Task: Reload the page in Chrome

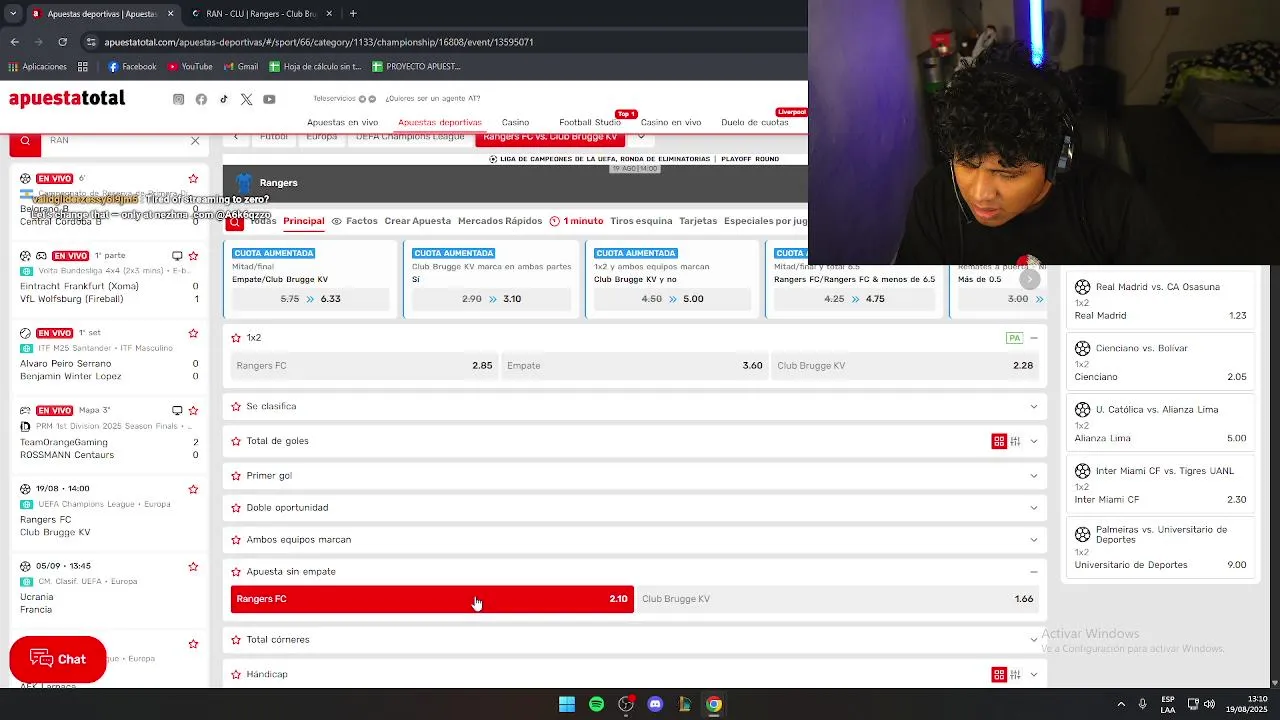Action: 63,42
